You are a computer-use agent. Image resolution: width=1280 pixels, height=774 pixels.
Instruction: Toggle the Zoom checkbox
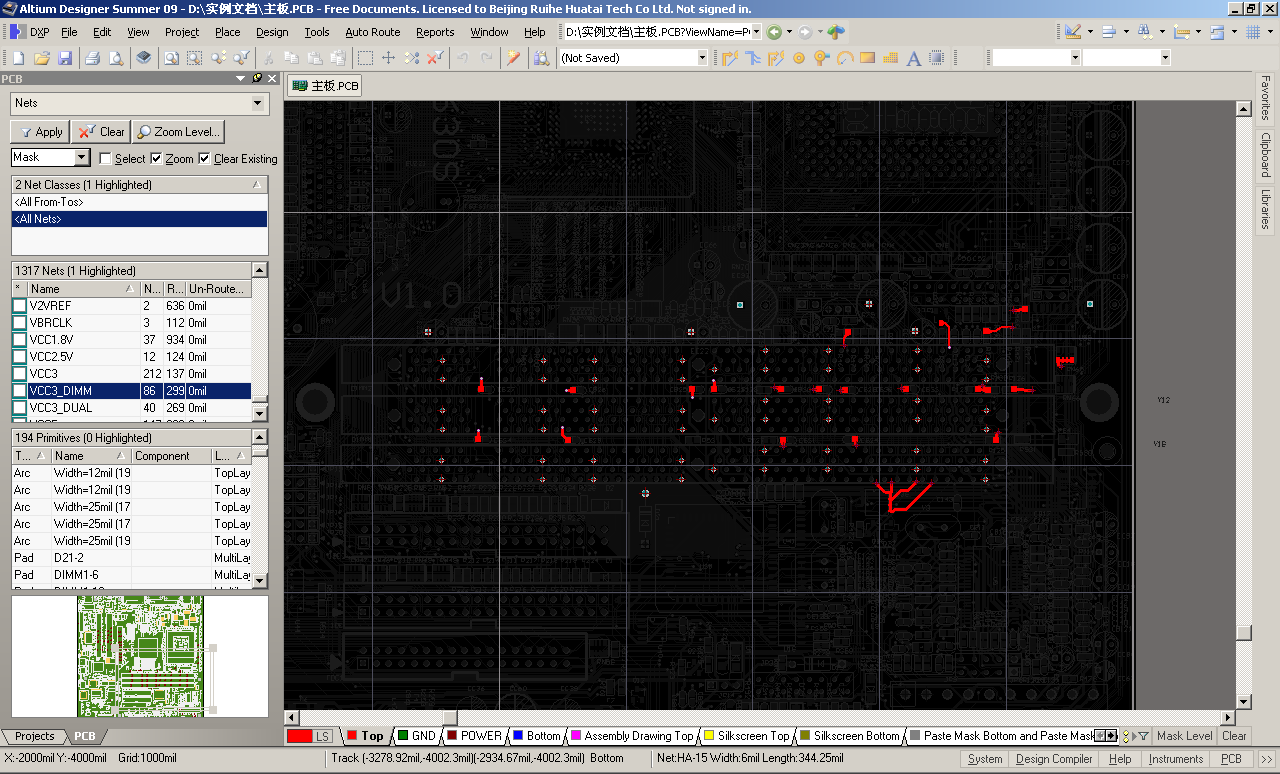tap(156, 159)
